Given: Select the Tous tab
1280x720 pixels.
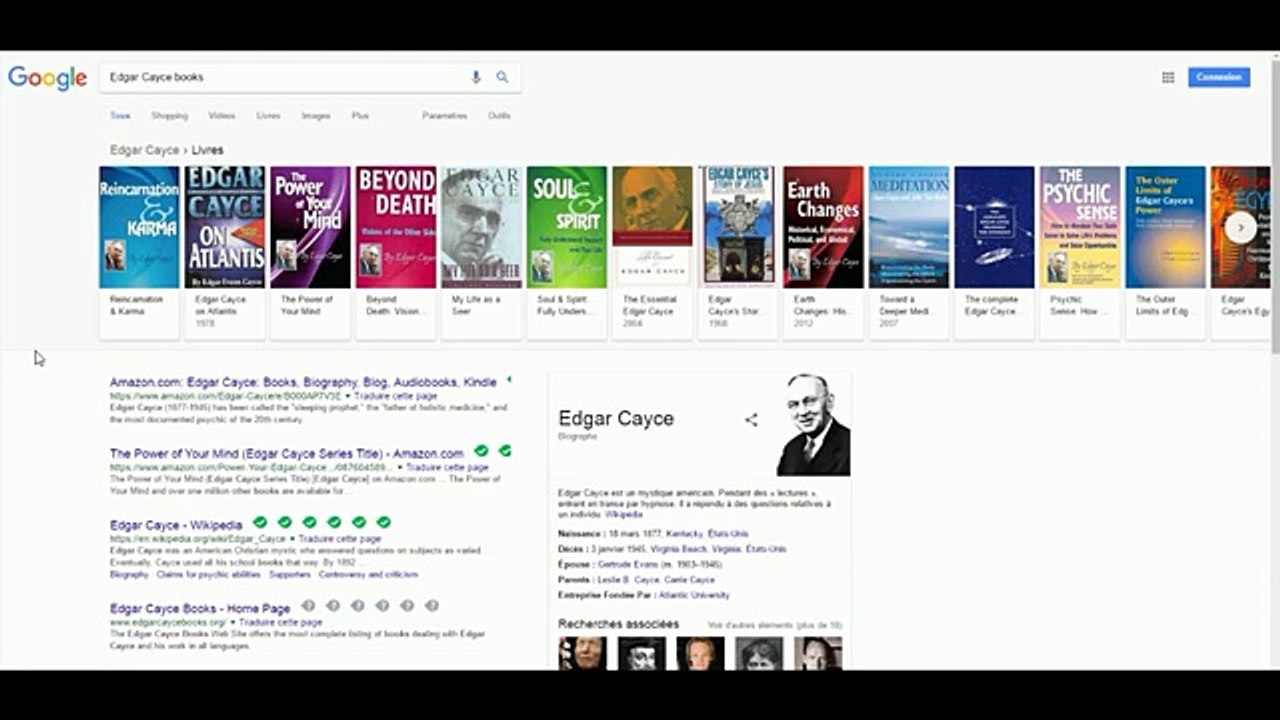Looking at the screenshot, I should [120, 116].
